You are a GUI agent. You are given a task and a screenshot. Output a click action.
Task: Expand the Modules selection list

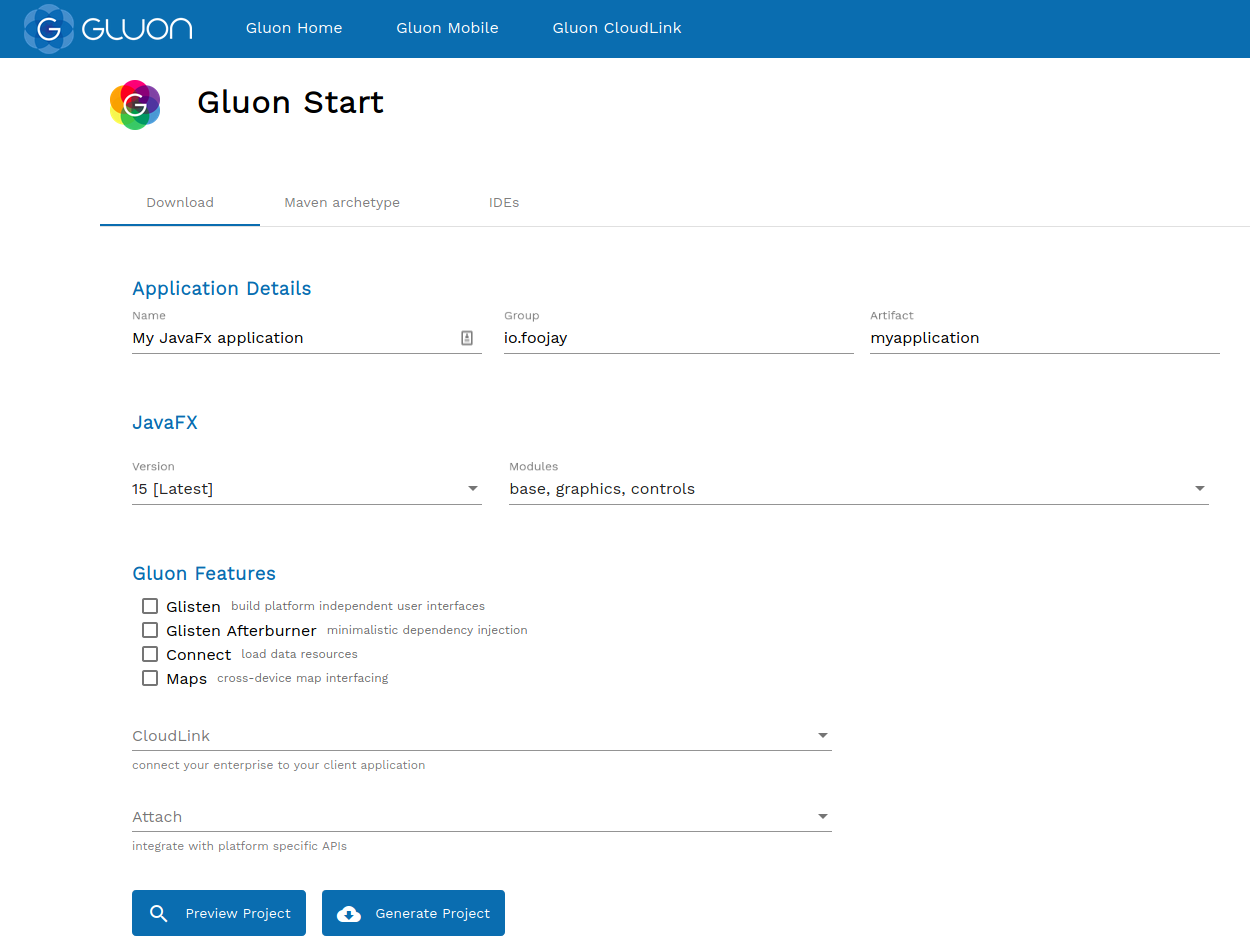(x=1199, y=488)
